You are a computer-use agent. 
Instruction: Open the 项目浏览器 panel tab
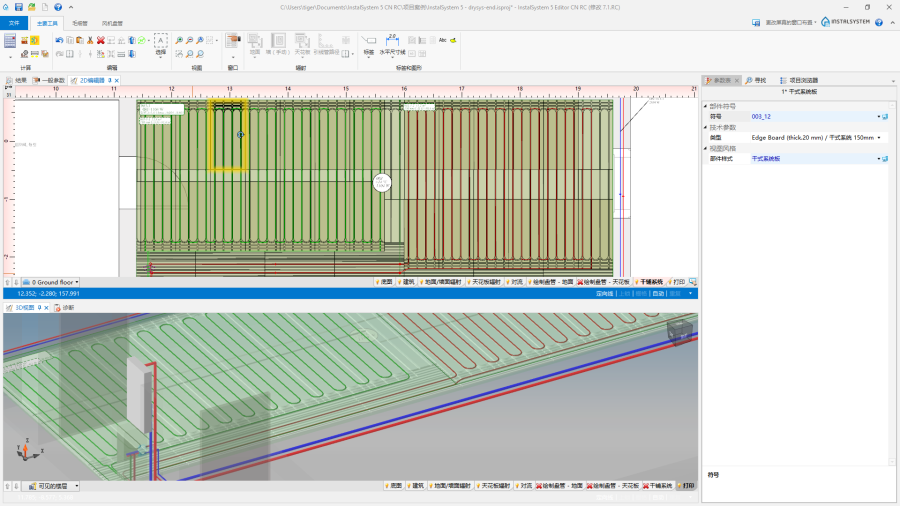coord(799,80)
